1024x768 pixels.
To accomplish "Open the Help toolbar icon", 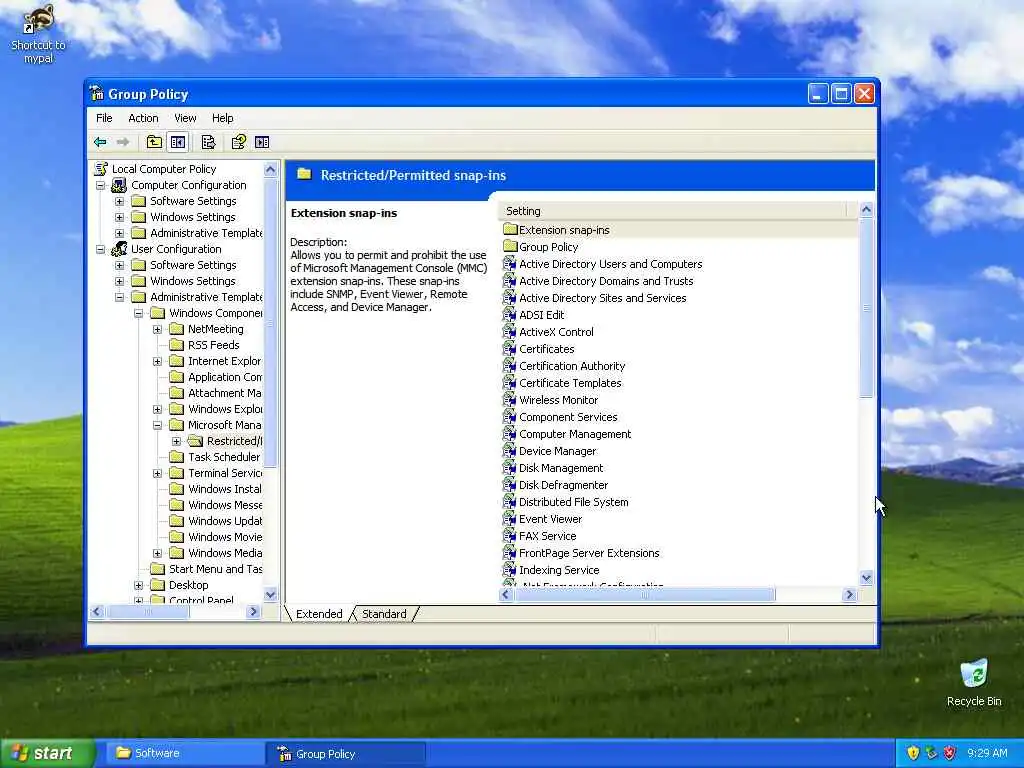I will pos(238,142).
